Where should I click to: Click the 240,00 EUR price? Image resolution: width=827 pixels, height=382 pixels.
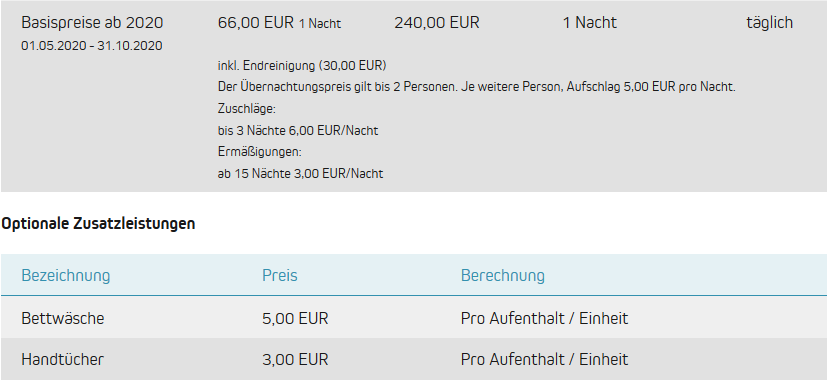pos(437,23)
